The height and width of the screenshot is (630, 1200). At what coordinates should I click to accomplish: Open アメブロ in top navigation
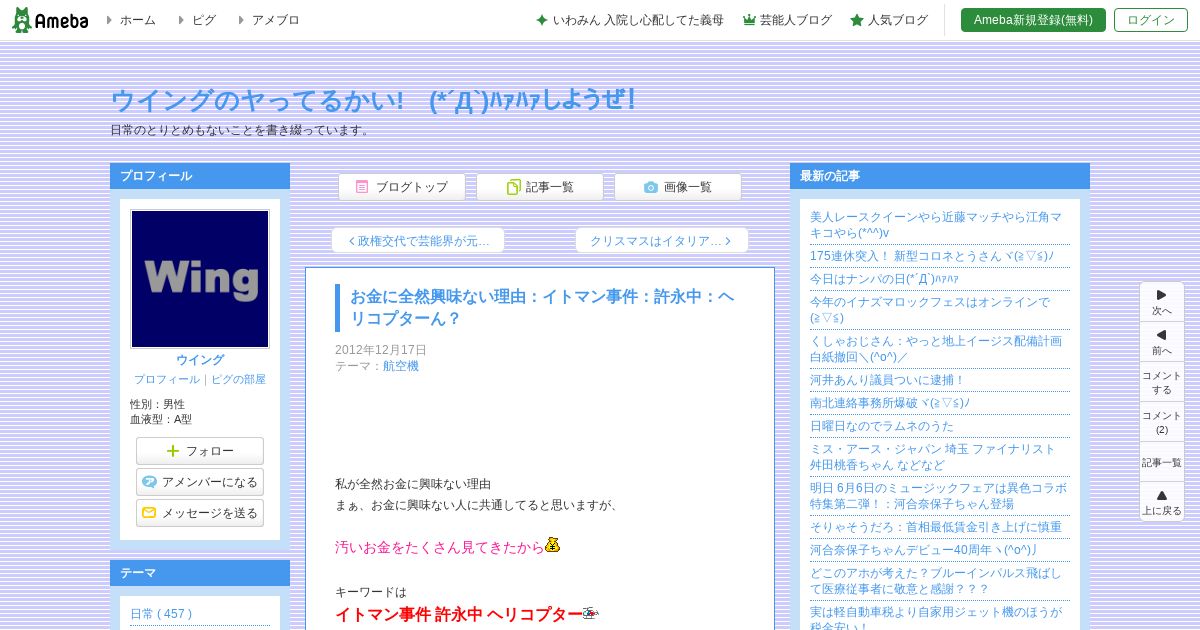point(275,20)
